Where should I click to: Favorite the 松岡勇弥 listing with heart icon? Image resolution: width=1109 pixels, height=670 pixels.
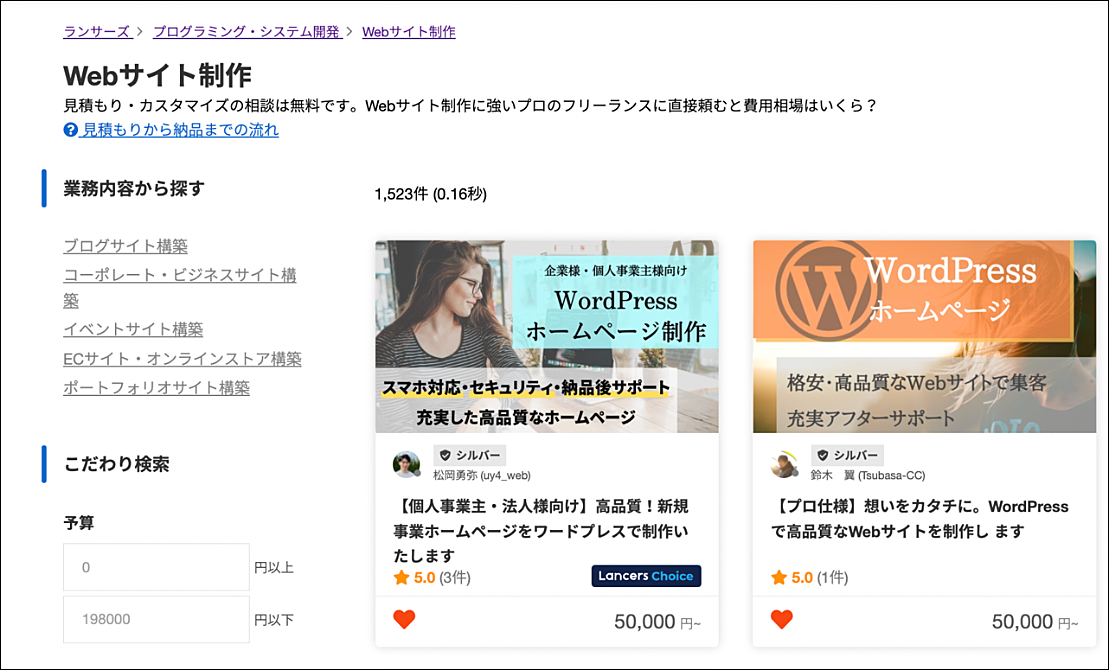pos(404,620)
